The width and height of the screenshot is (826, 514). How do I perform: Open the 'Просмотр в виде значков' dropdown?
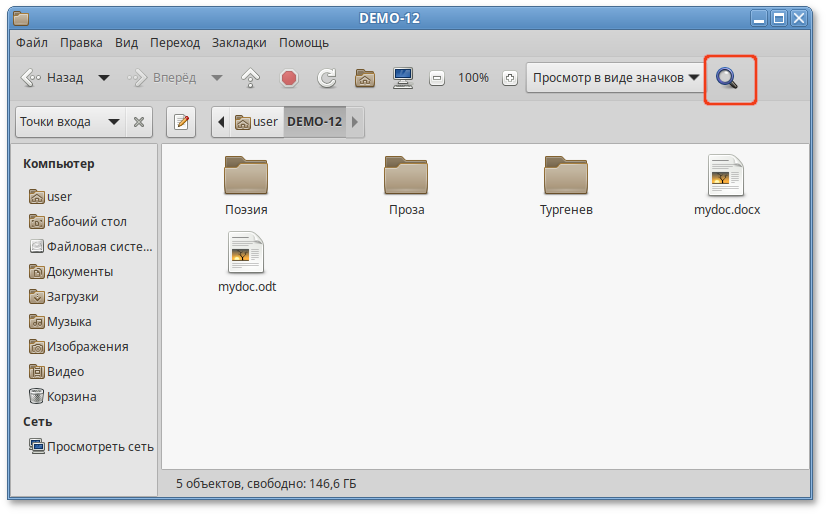coord(615,78)
